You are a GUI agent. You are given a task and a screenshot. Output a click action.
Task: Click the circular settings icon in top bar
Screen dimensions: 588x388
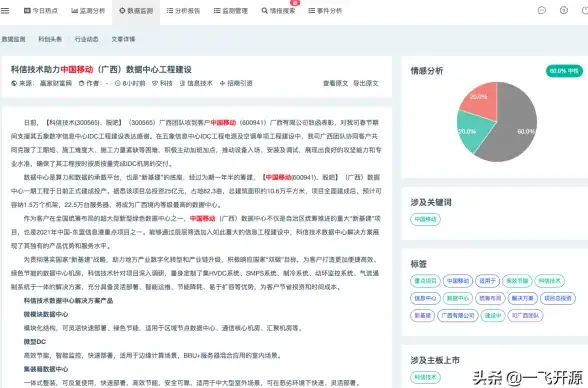pyautogui.click(x=564, y=10)
